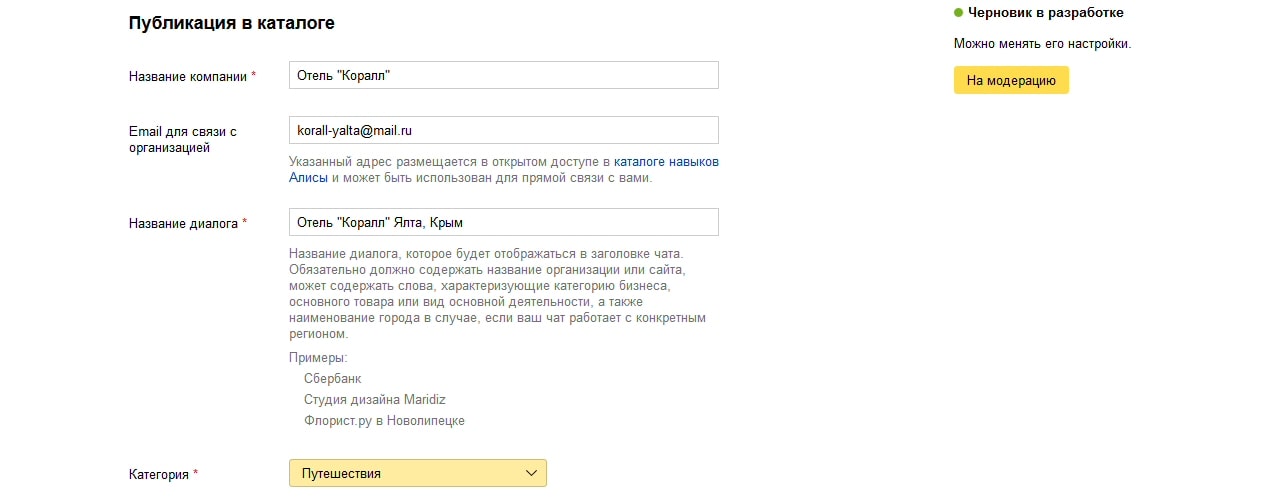
Task: Click the Сбербанк example text
Action: click(x=332, y=379)
